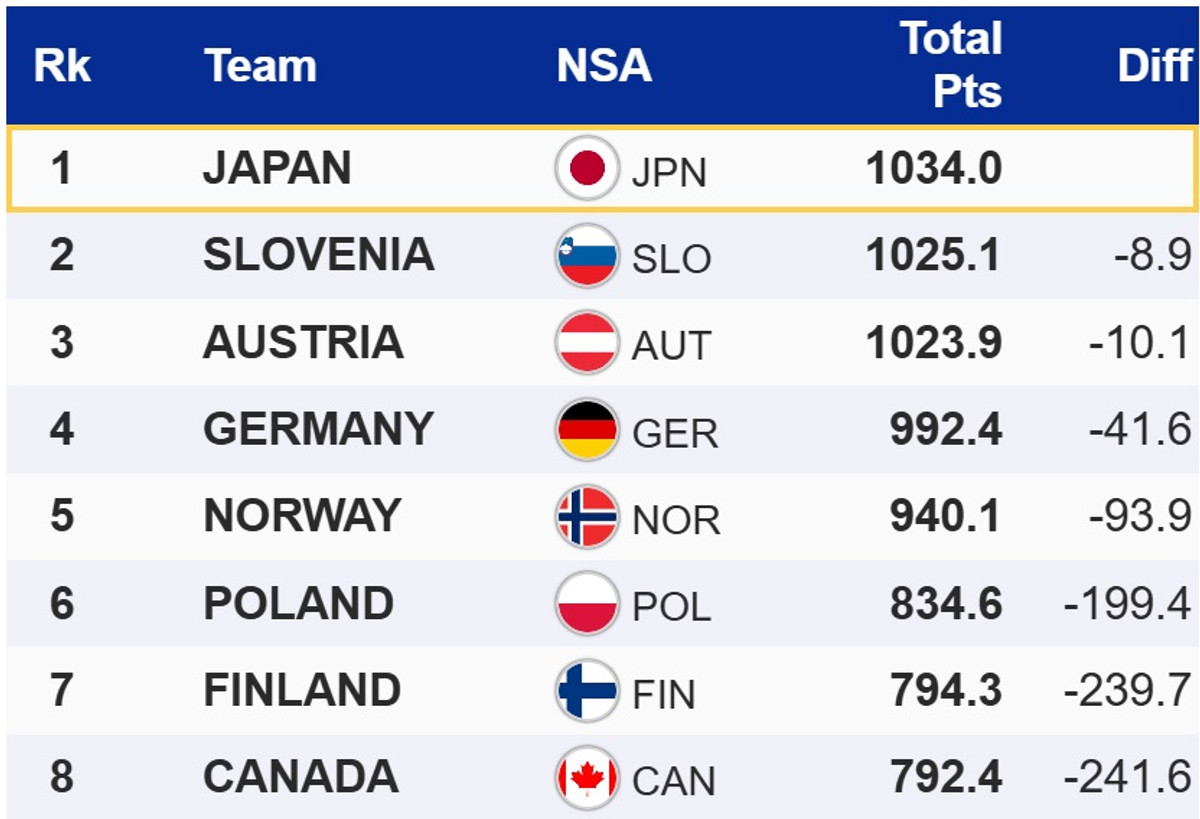Screen dimensions: 1200x819
Task: Sort by the Team column header
Action: [260, 66]
